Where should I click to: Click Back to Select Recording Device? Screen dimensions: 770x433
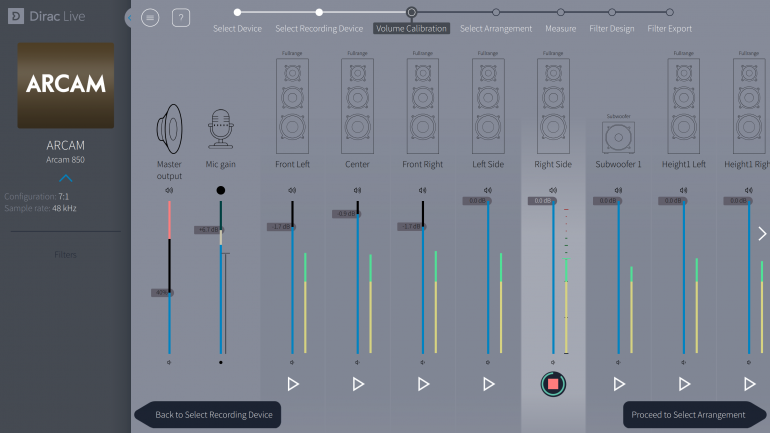coord(210,414)
